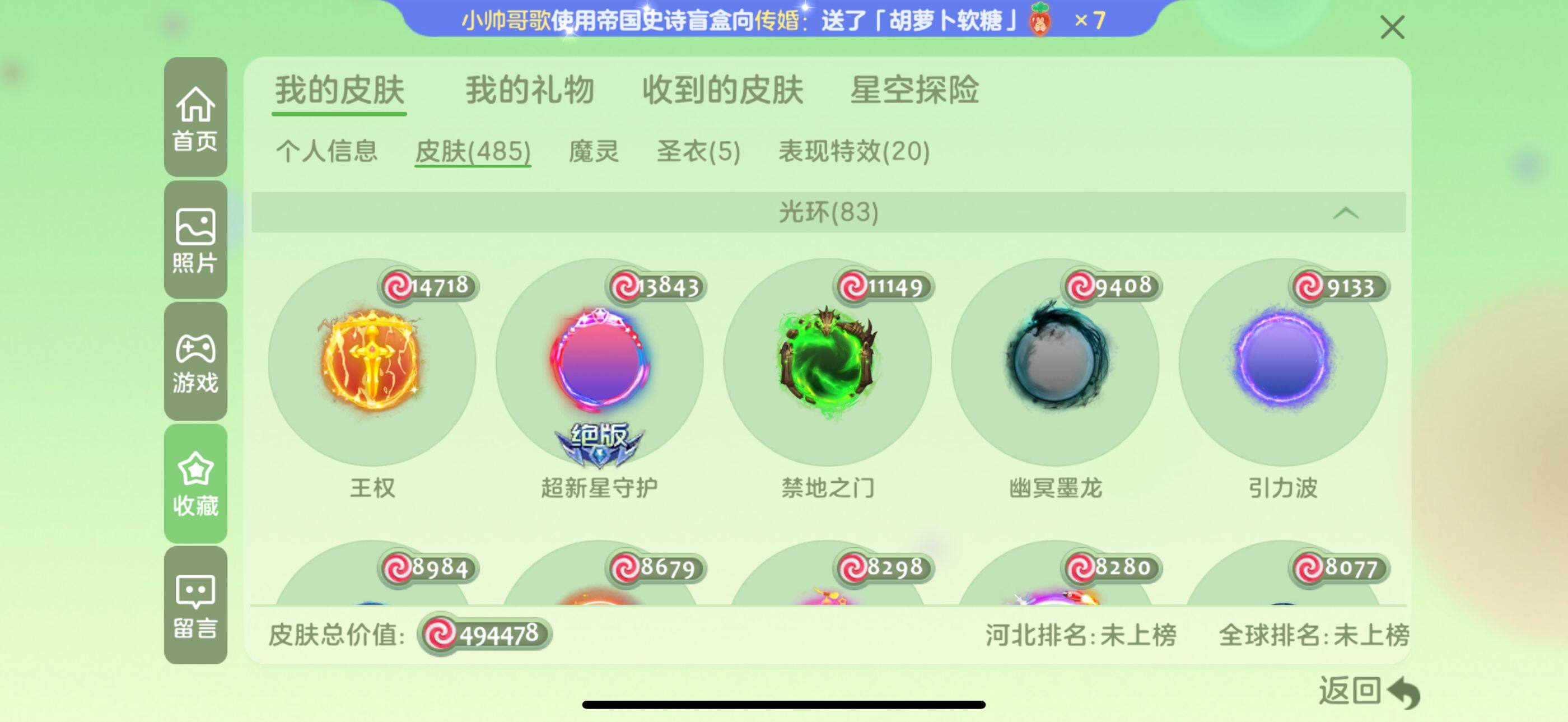Close the panel with the X icon
Image resolution: width=1568 pixels, height=722 pixels.
(x=1392, y=27)
